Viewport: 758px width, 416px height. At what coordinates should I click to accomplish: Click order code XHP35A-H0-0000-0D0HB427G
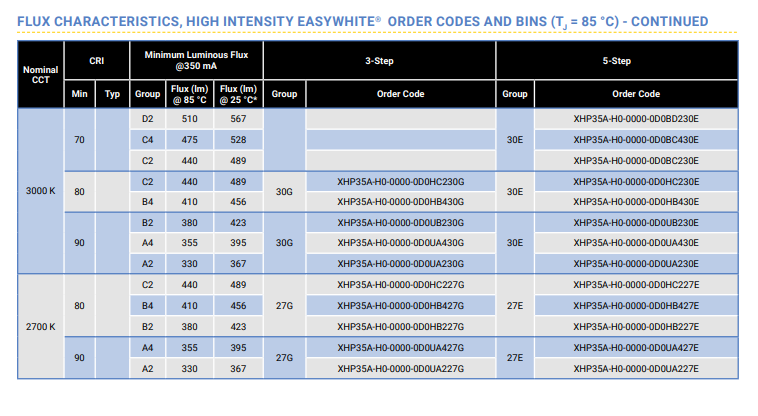click(x=401, y=306)
